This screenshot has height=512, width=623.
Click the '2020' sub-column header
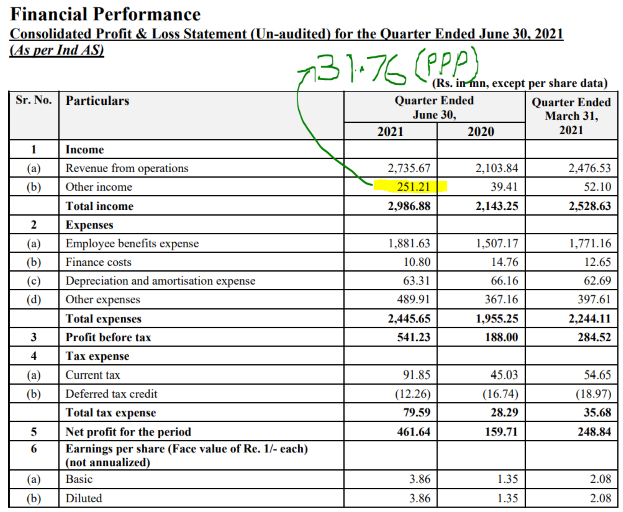point(481,131)
